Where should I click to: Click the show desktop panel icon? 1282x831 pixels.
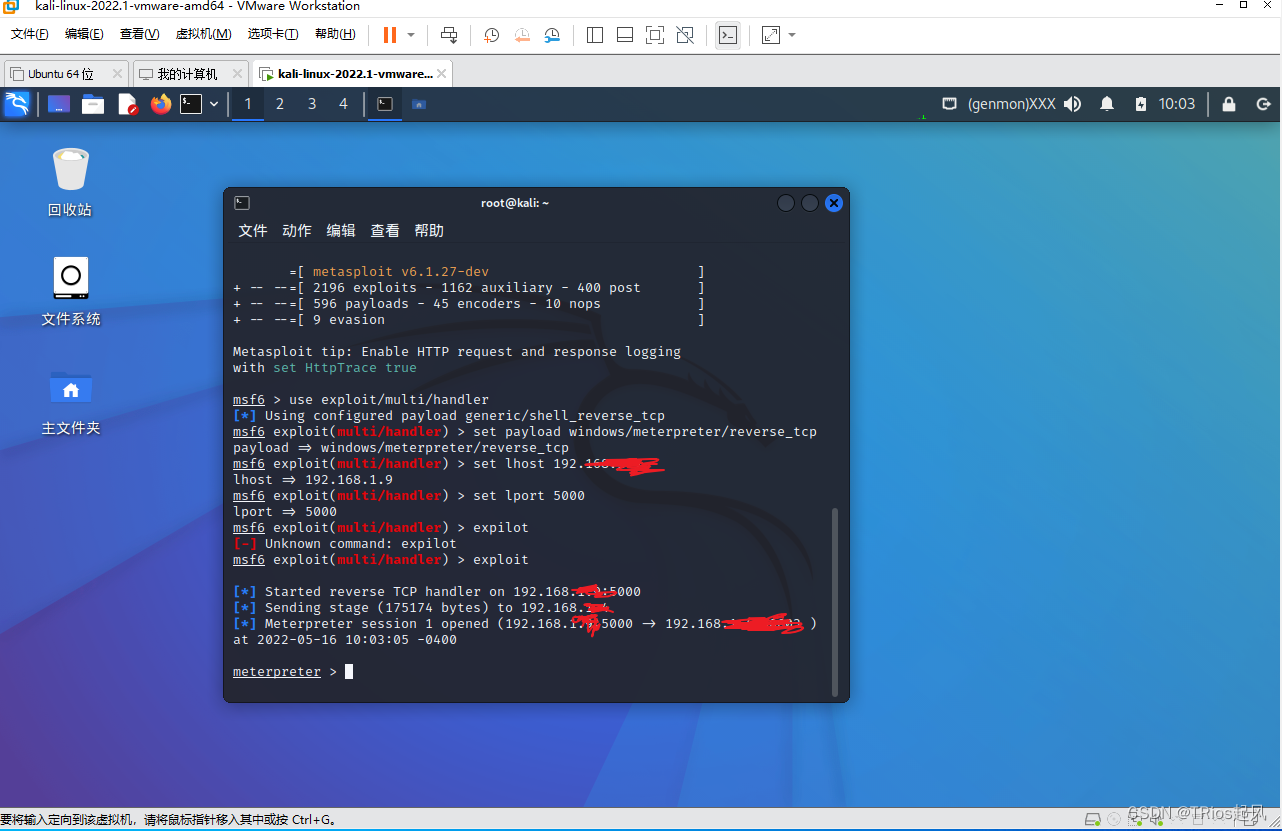[x=59, y=104]
